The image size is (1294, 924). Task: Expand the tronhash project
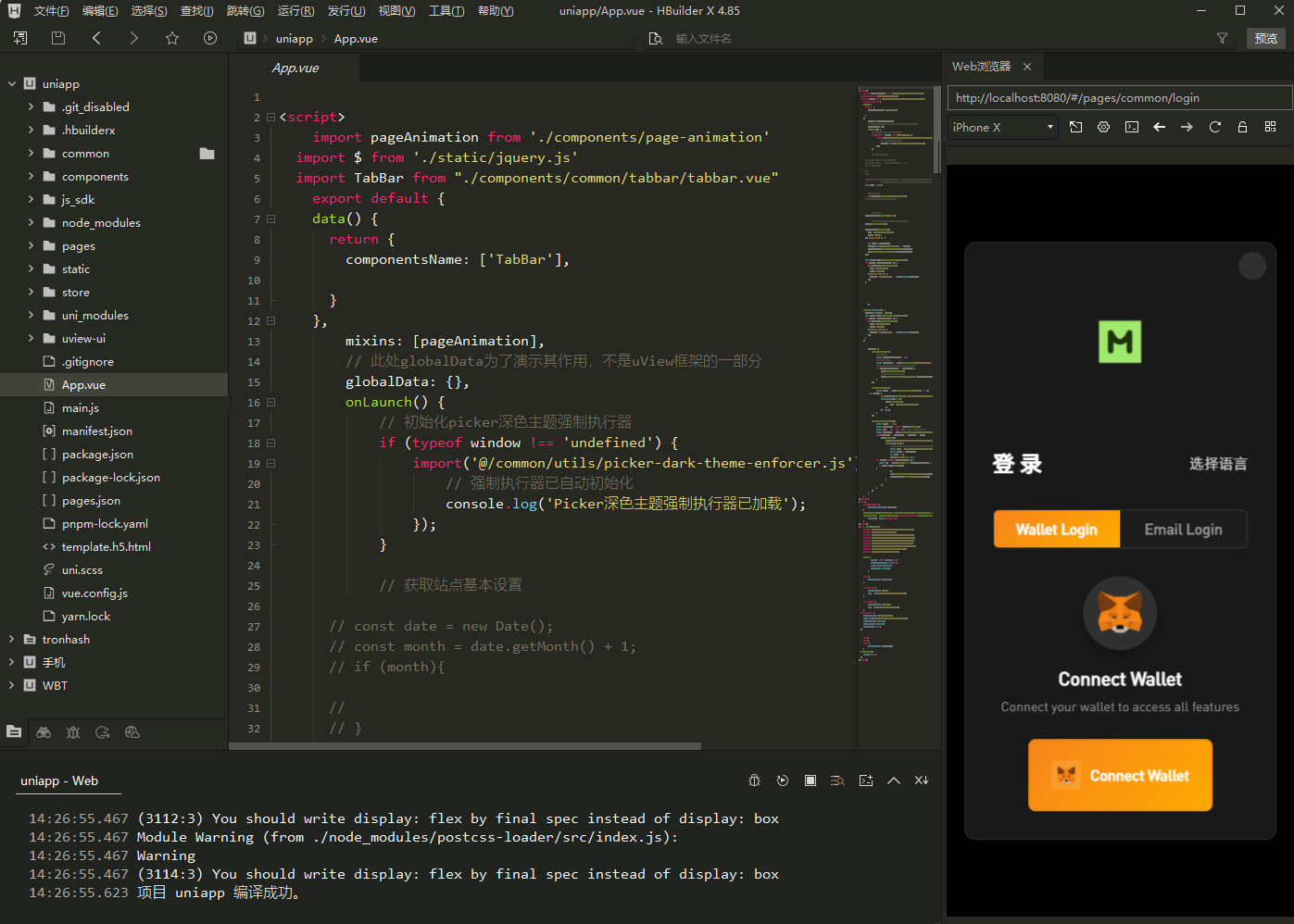pos(11,640)
